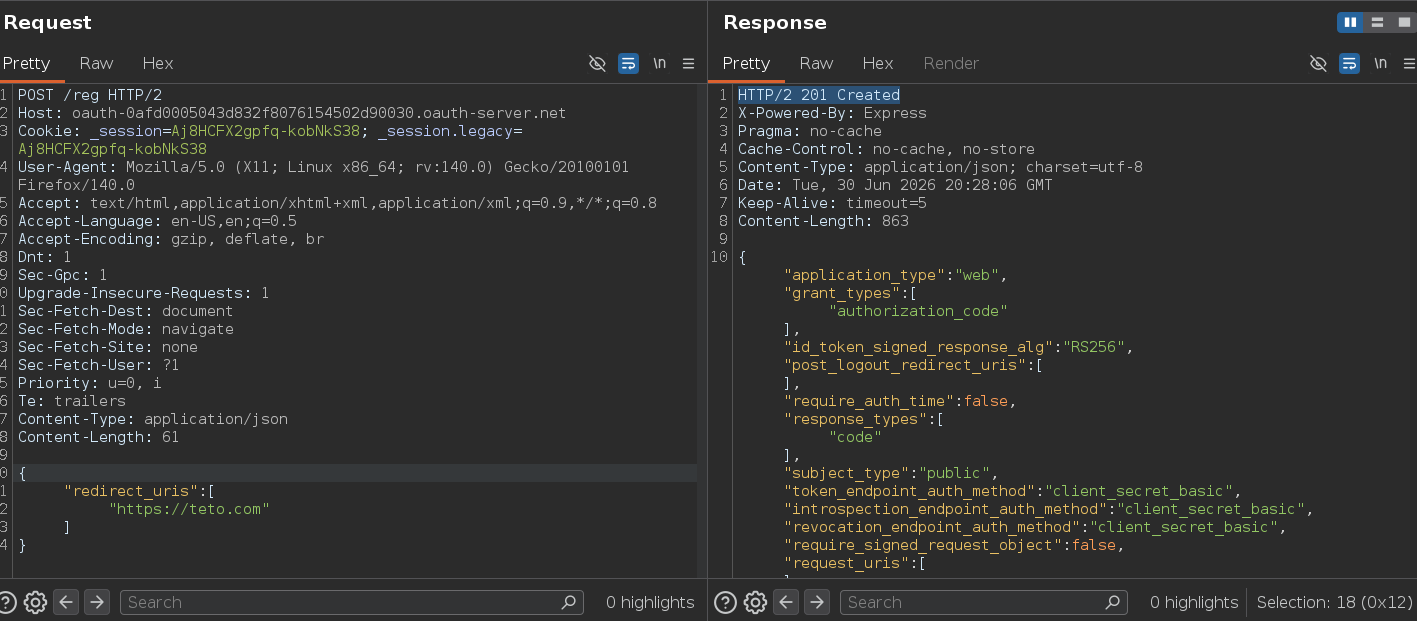Switch Request view to Hex tab

(158, 63)
